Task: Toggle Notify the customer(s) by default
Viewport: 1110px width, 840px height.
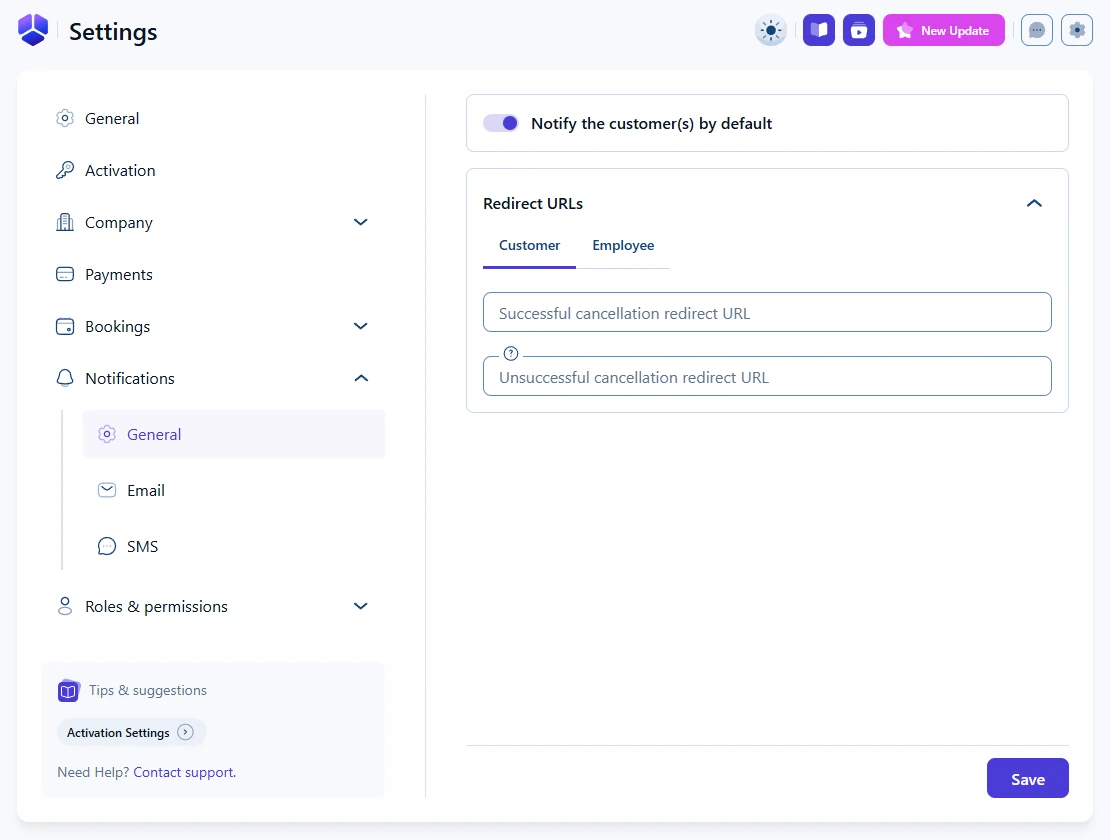Action: coord(501,123)
